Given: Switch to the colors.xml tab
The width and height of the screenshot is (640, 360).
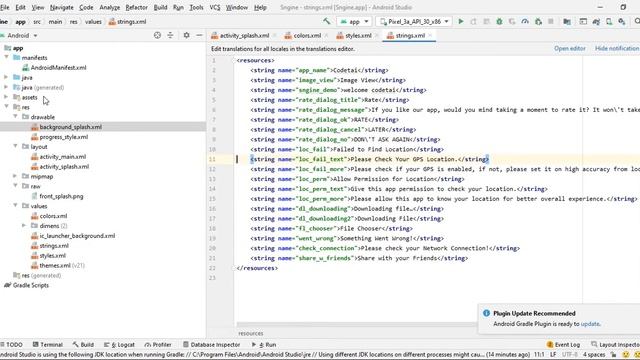Looking at the screenshot, I should pyautogui.click(x=307, y=36).
